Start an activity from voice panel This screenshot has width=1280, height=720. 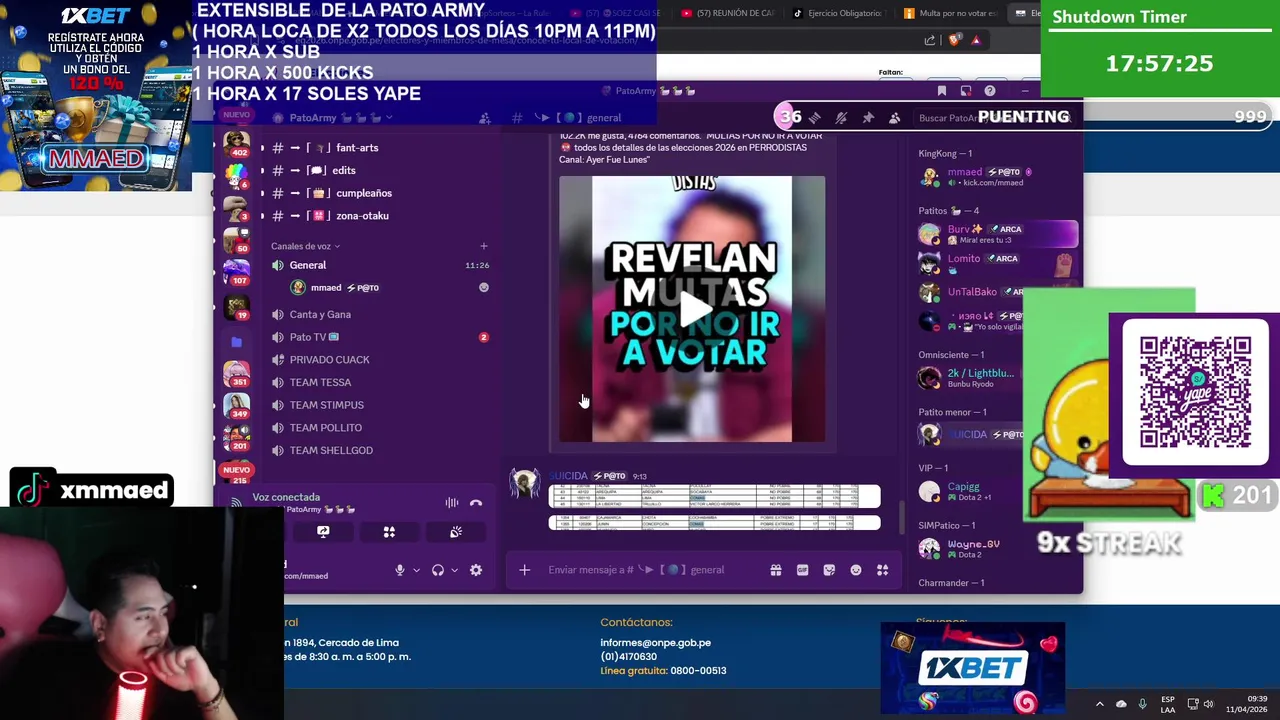click(x=389, y=532)
